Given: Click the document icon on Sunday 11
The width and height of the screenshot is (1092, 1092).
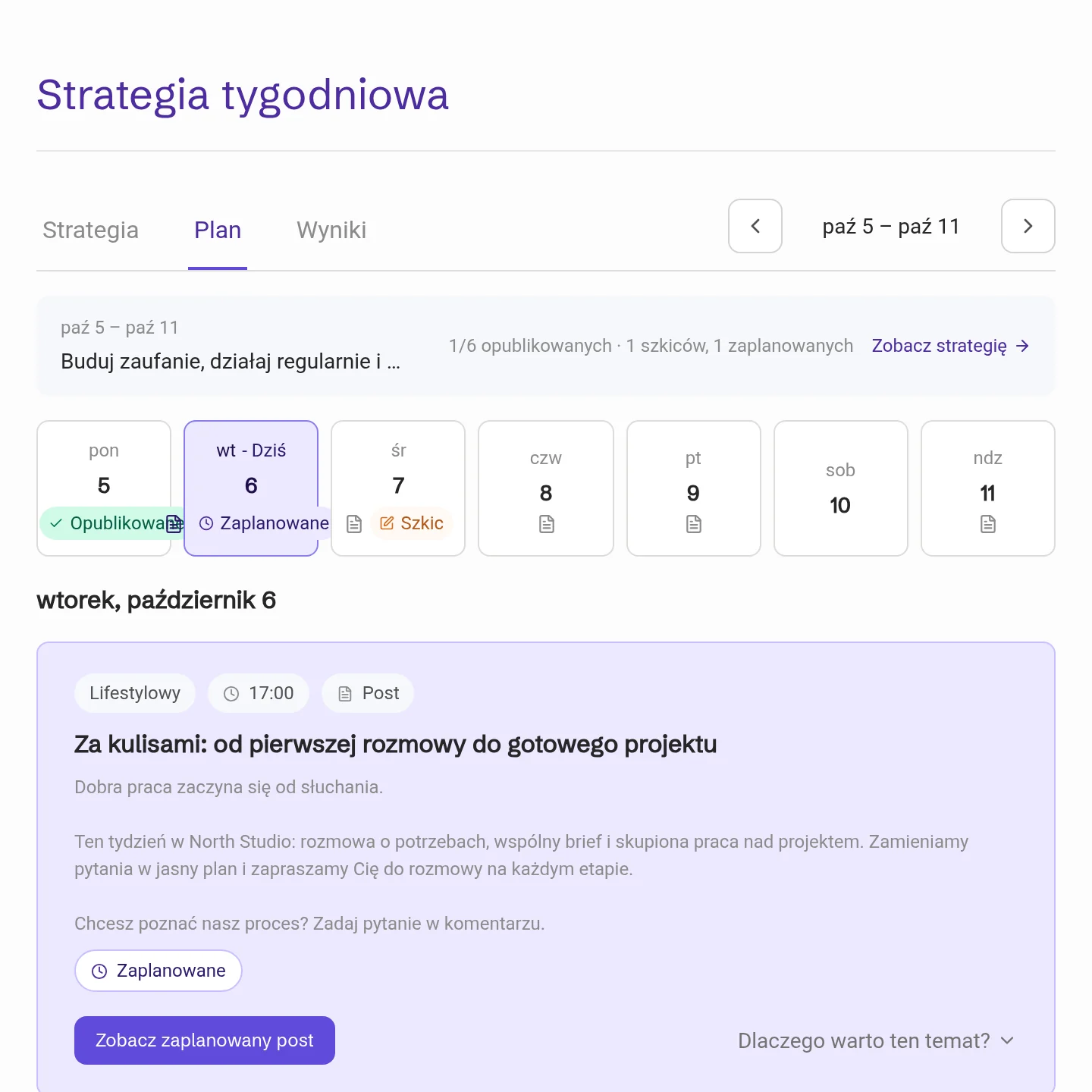Looking at the screenshot, I should [987, 524].
